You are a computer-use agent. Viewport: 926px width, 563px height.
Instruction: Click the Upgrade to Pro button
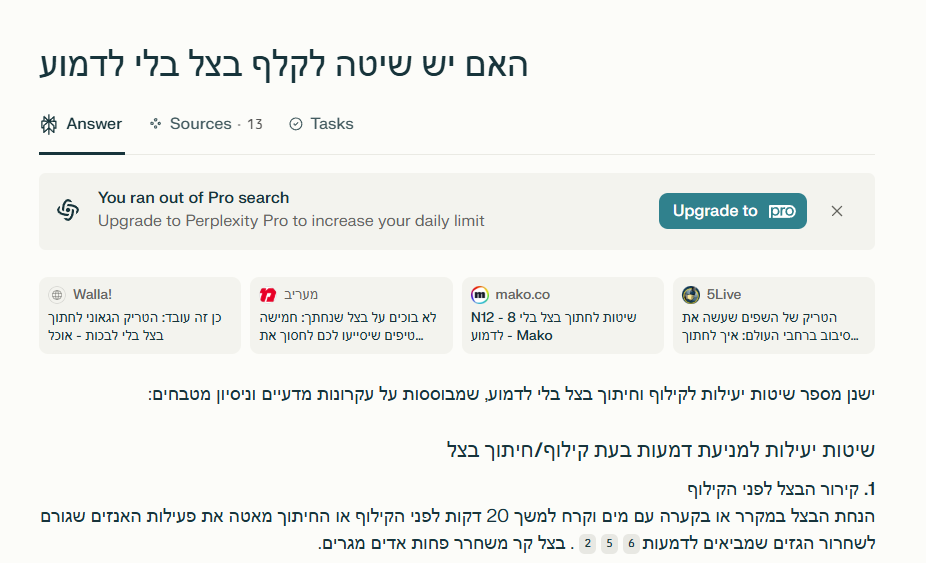click(x=732, y=211)
